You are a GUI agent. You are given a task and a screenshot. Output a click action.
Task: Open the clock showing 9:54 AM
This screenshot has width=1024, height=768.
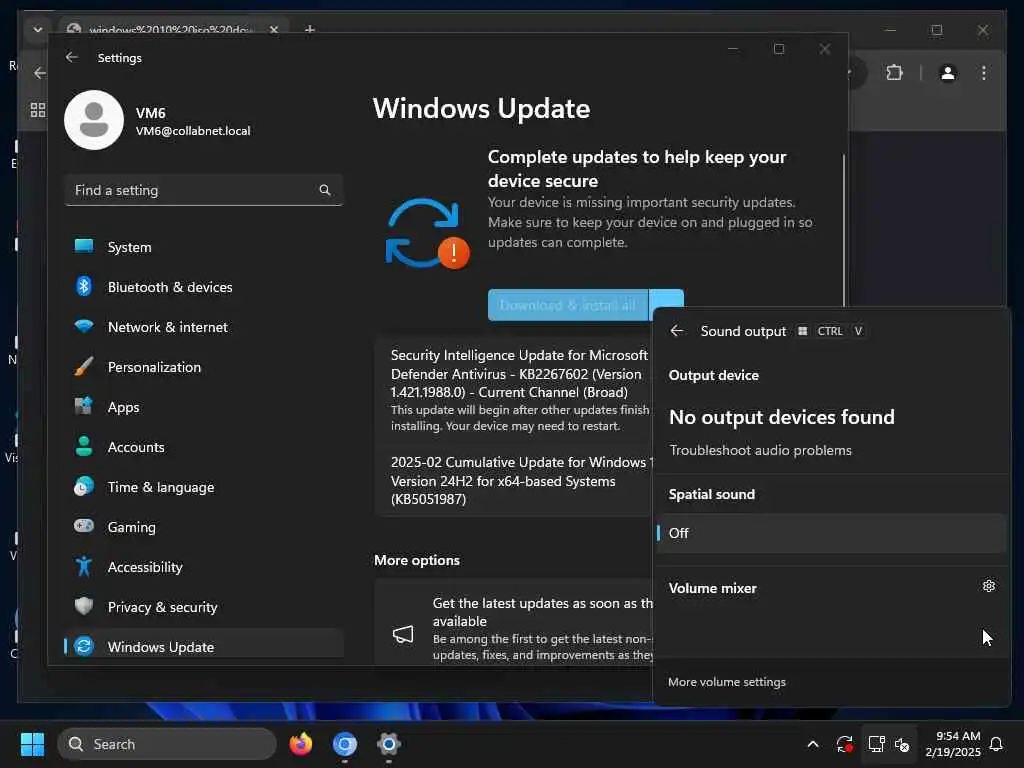pos(953,744)
